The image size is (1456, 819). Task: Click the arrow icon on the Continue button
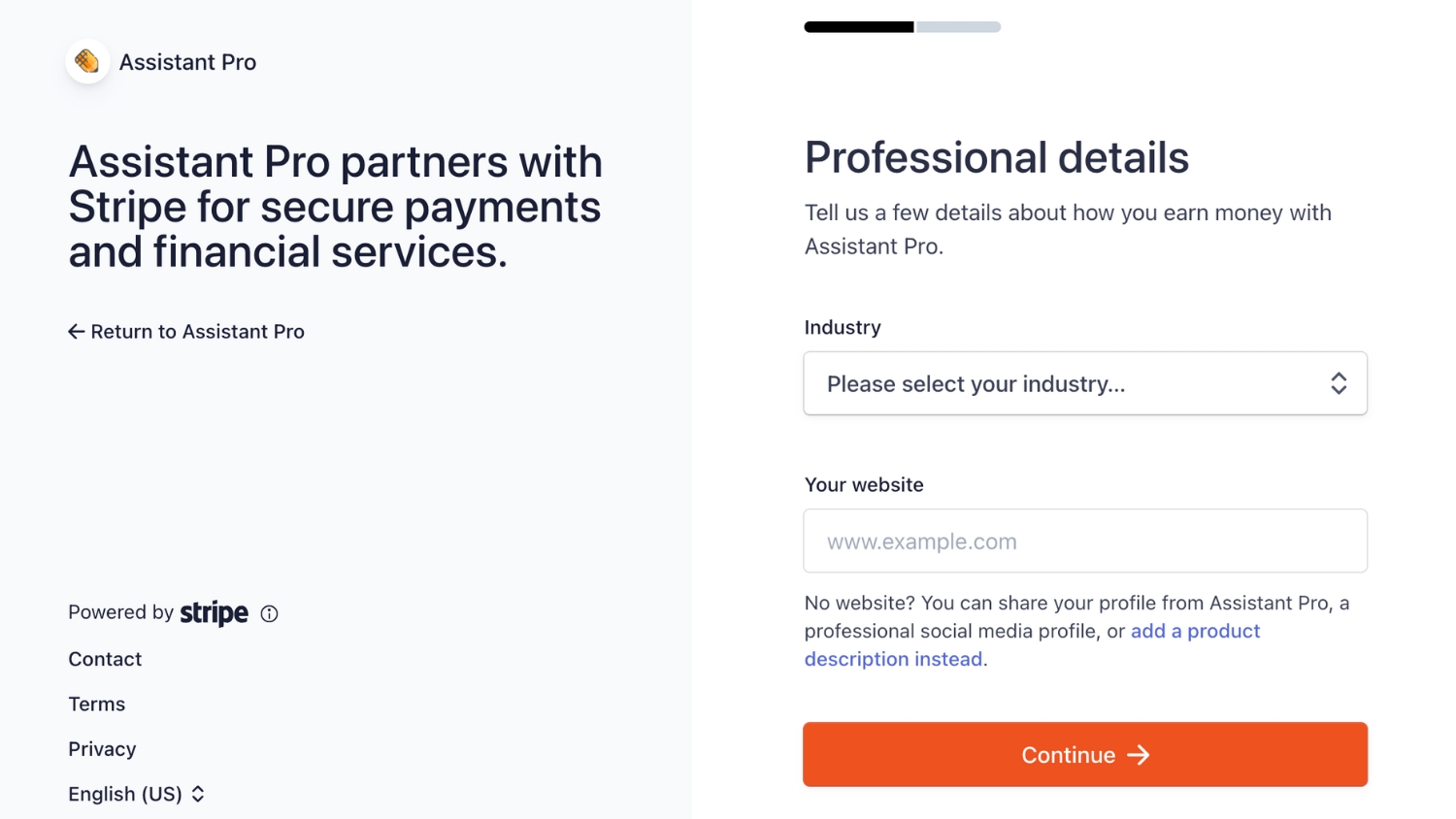(1139, 755)
